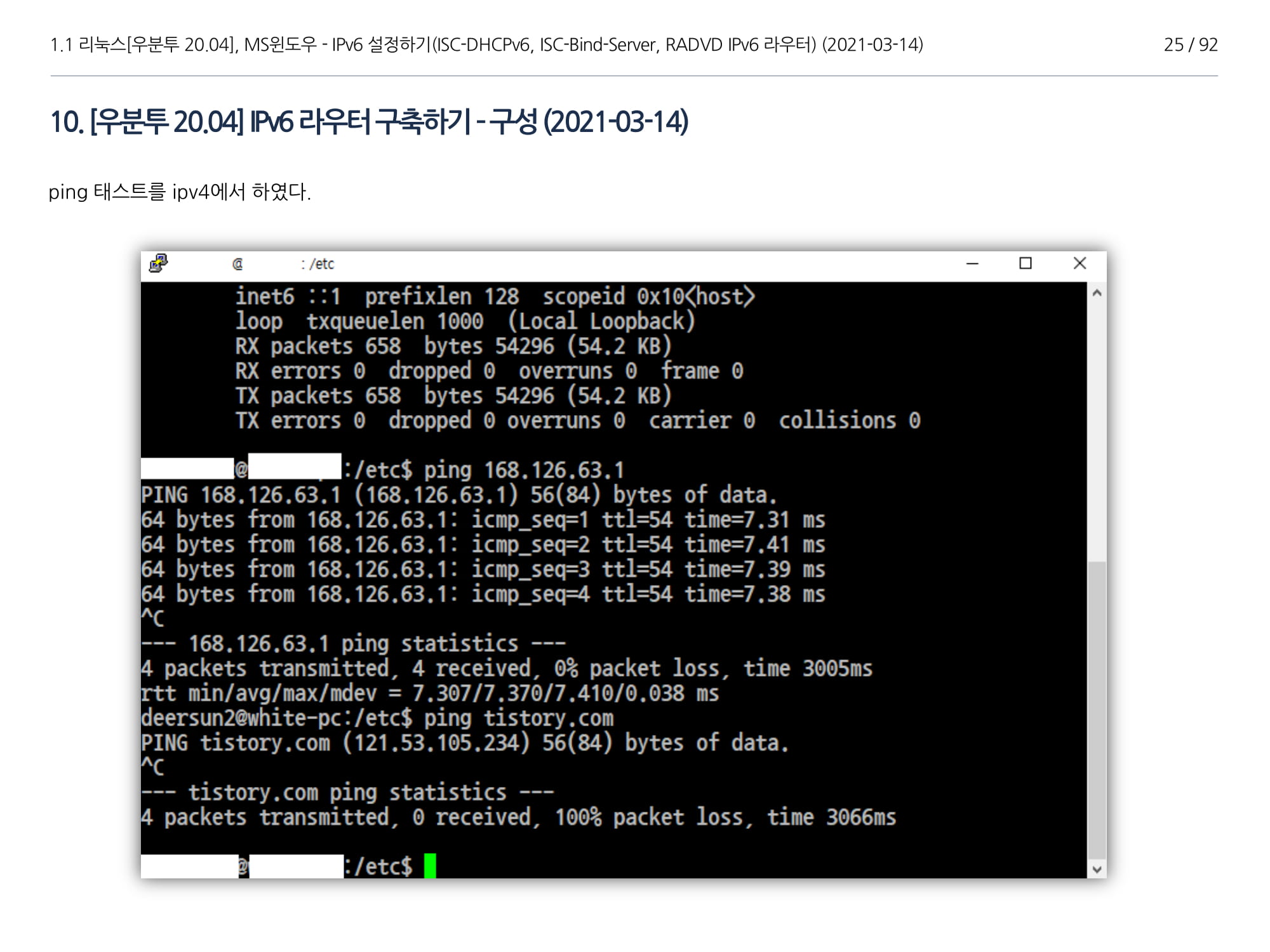Image resolution: width=1270 pixels, height=952 pixels.
Task: Click the 'ping tistory.com' command line
Action: pyautogui.click(x=518, y=718)
